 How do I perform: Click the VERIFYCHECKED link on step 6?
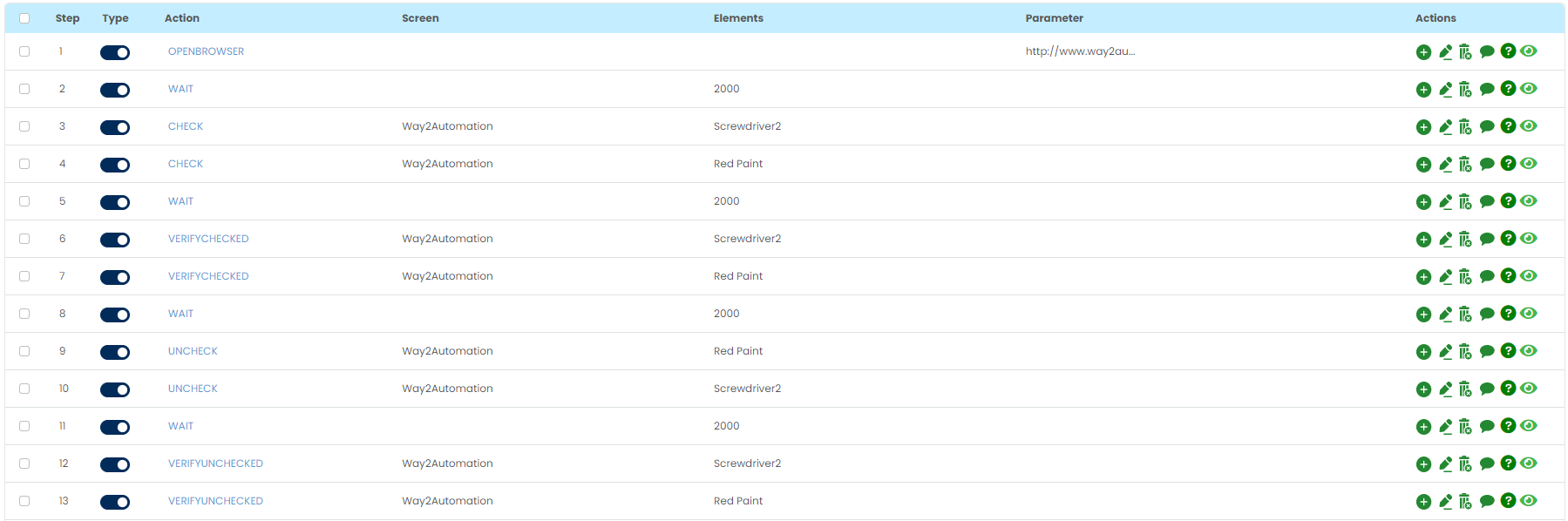[x=208, y=239]
